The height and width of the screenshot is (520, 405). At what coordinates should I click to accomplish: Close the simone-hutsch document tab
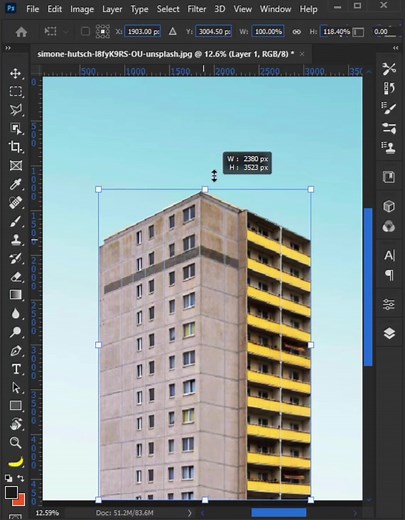302,54
